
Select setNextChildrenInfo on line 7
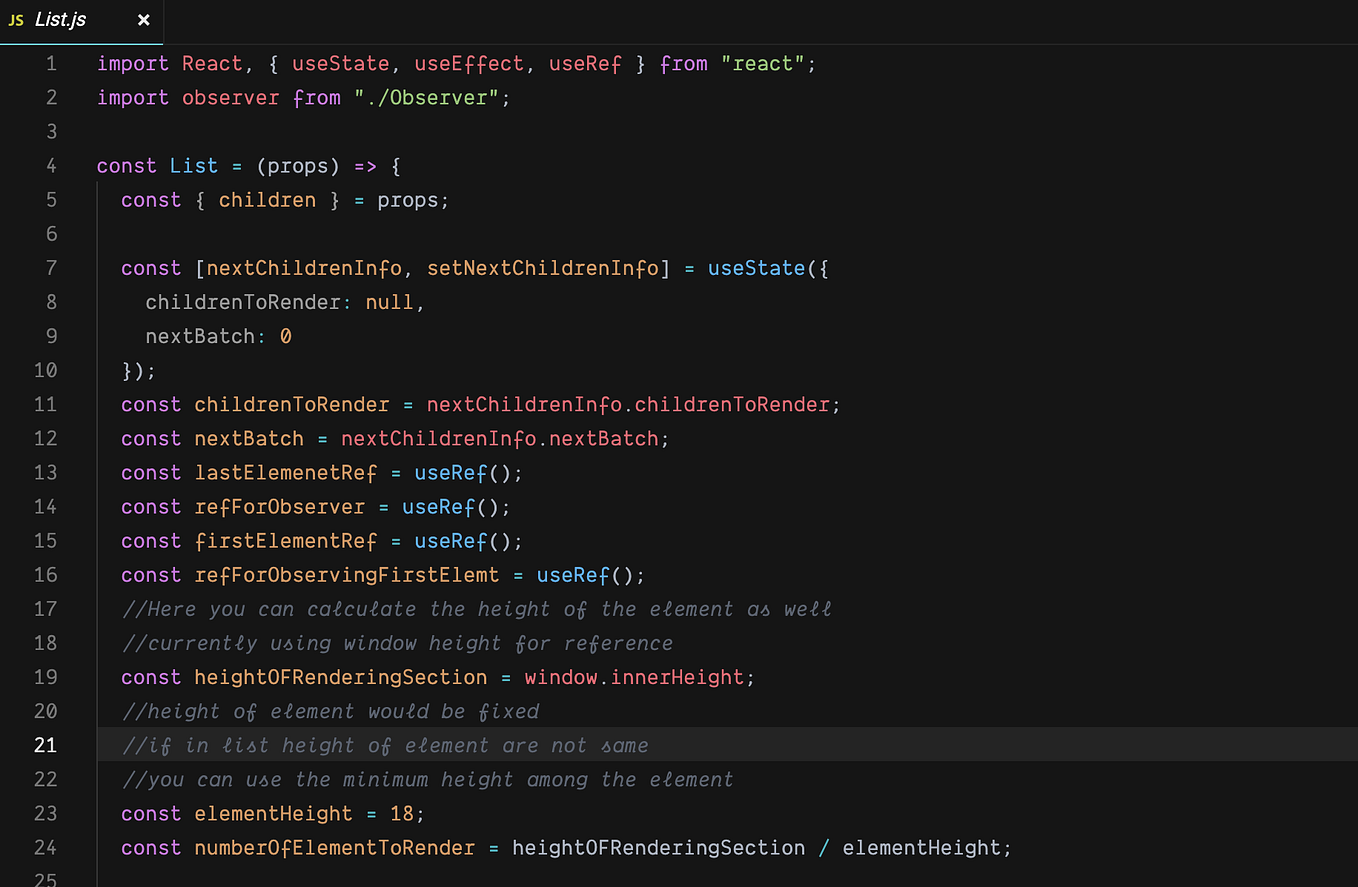(545, 268)
